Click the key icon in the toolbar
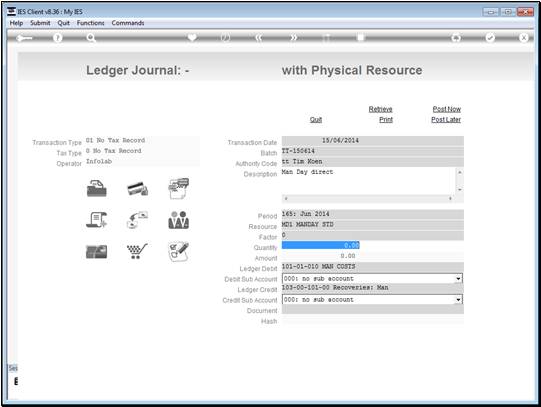 (x=24, y=38)
